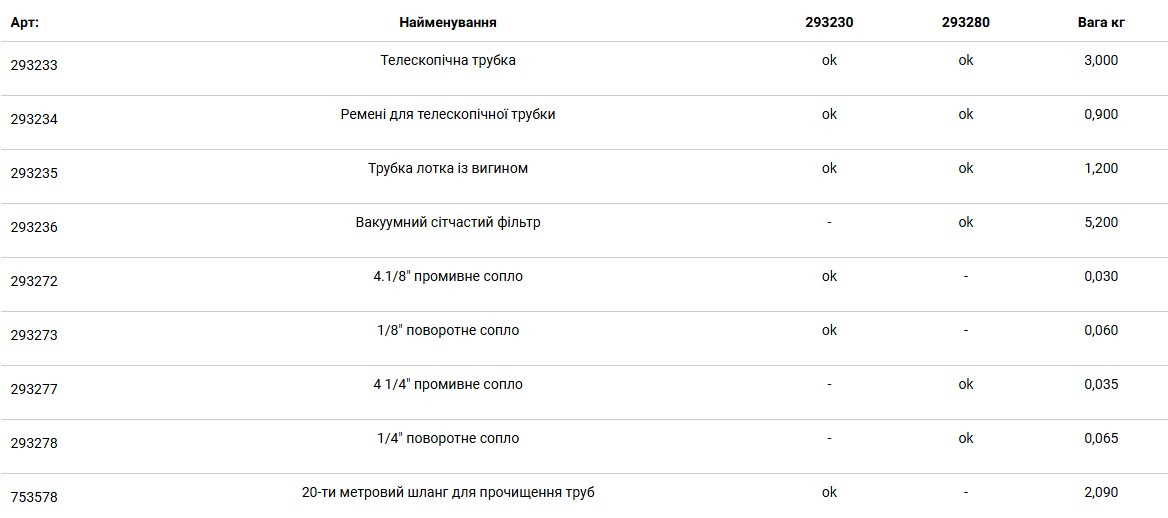Click article number 293278
This screenshot has width=1168, height=518.
pos(34,443)
